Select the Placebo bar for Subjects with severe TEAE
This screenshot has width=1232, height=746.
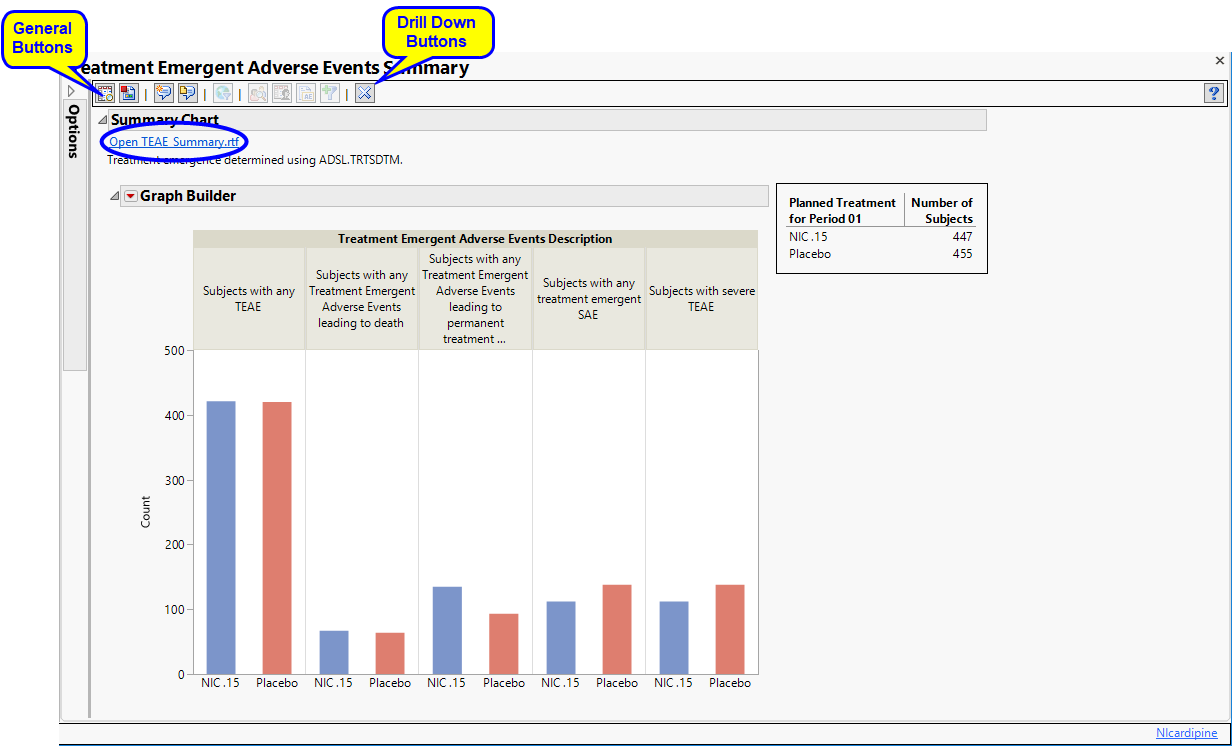[x=730, y=629]
